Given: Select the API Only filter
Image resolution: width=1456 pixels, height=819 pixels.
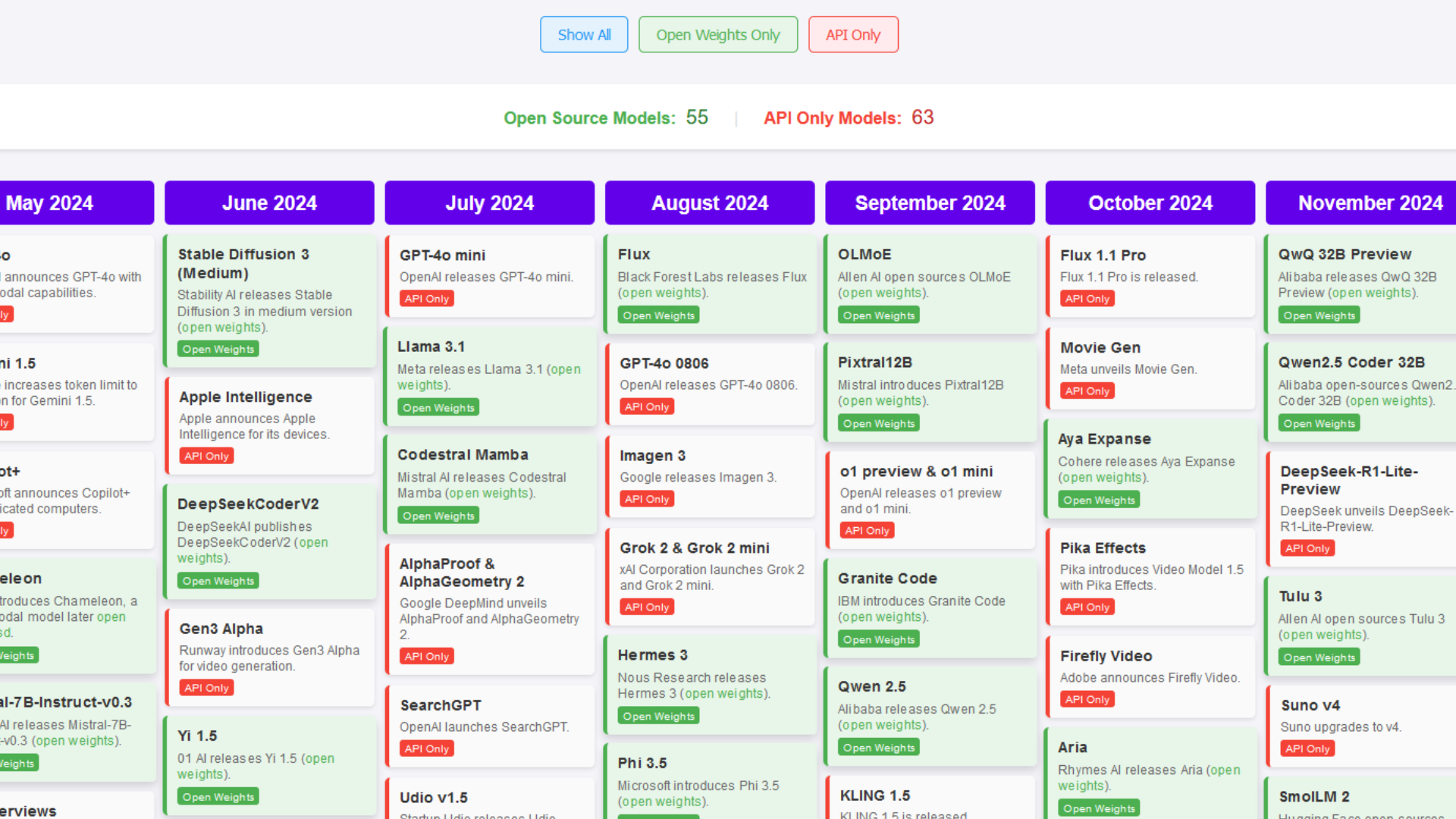Looking at the screenshot, I should pos(853,35).
